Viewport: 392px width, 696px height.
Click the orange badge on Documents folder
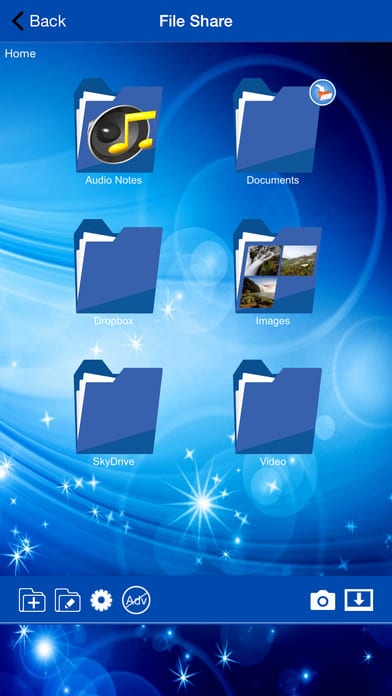point(322,92)
